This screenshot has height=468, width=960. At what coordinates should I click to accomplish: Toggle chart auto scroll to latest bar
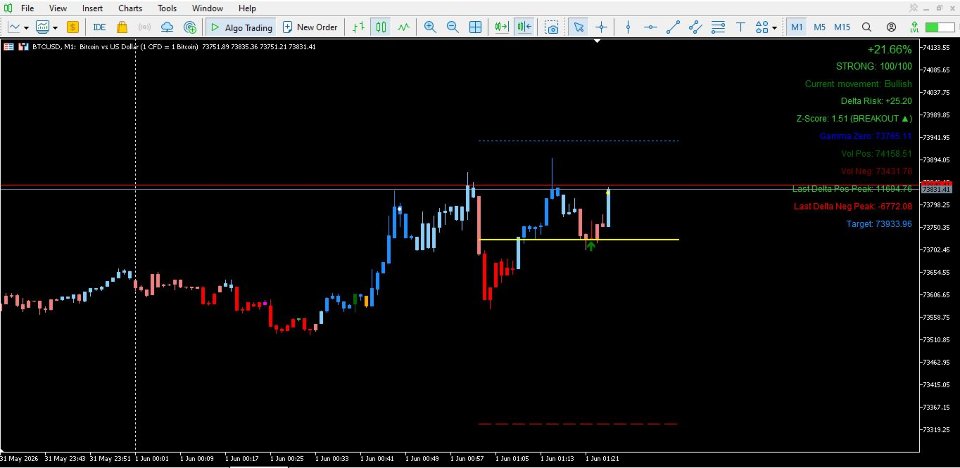coord(502,27)
